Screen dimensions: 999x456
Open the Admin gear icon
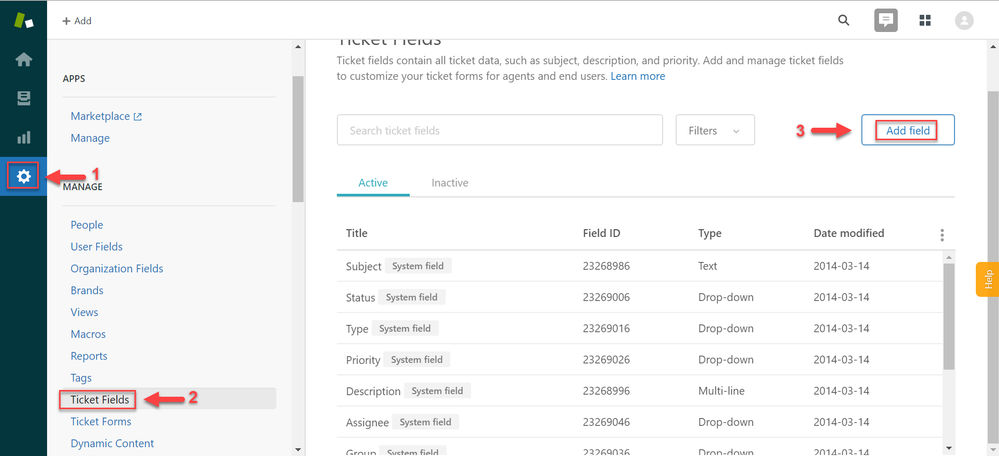pos(24,176)
